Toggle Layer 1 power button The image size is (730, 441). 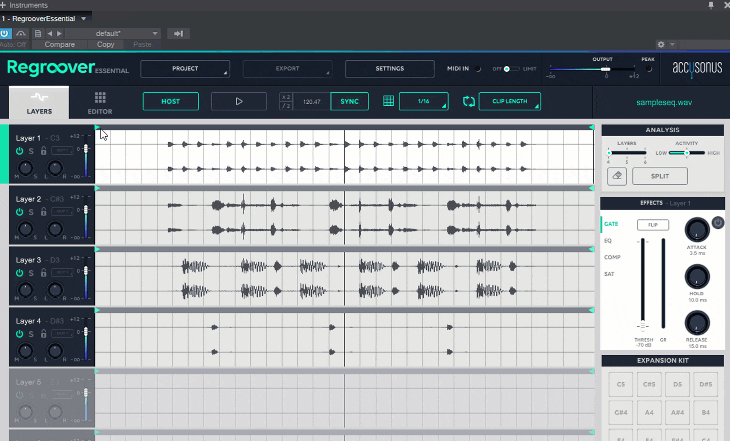19,151
